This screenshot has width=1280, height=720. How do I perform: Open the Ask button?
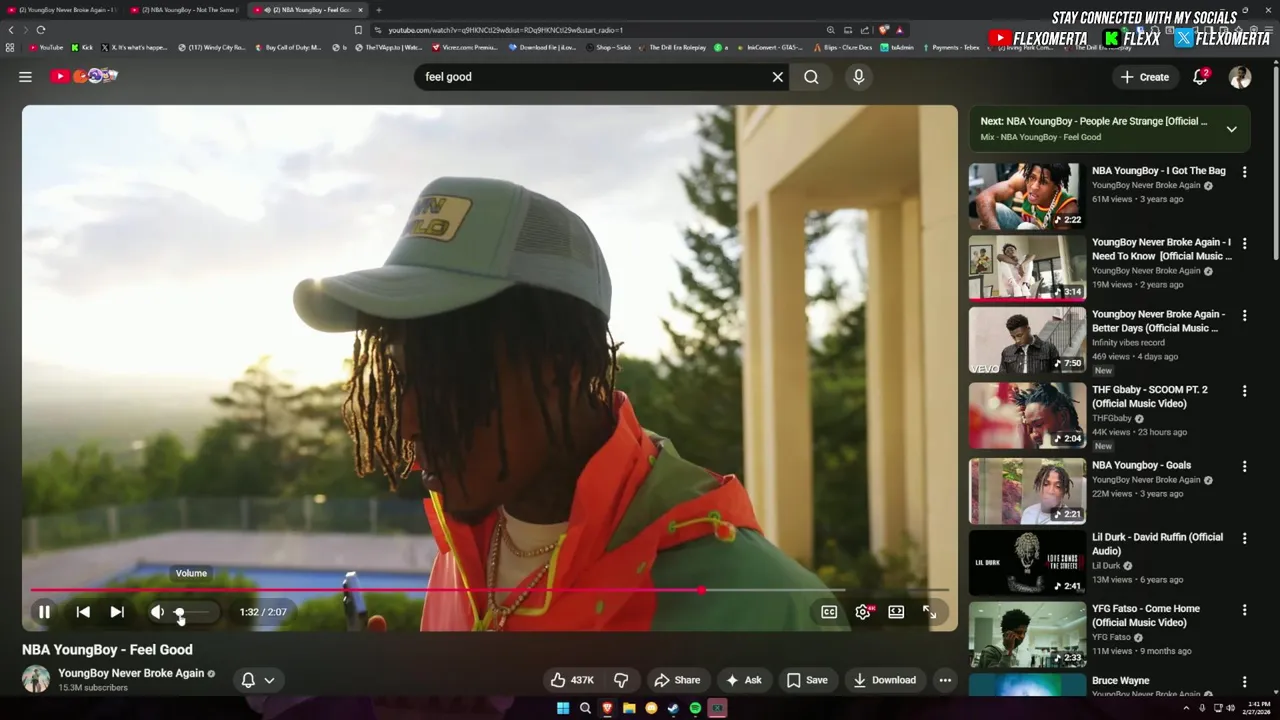[x=743, y=680]
